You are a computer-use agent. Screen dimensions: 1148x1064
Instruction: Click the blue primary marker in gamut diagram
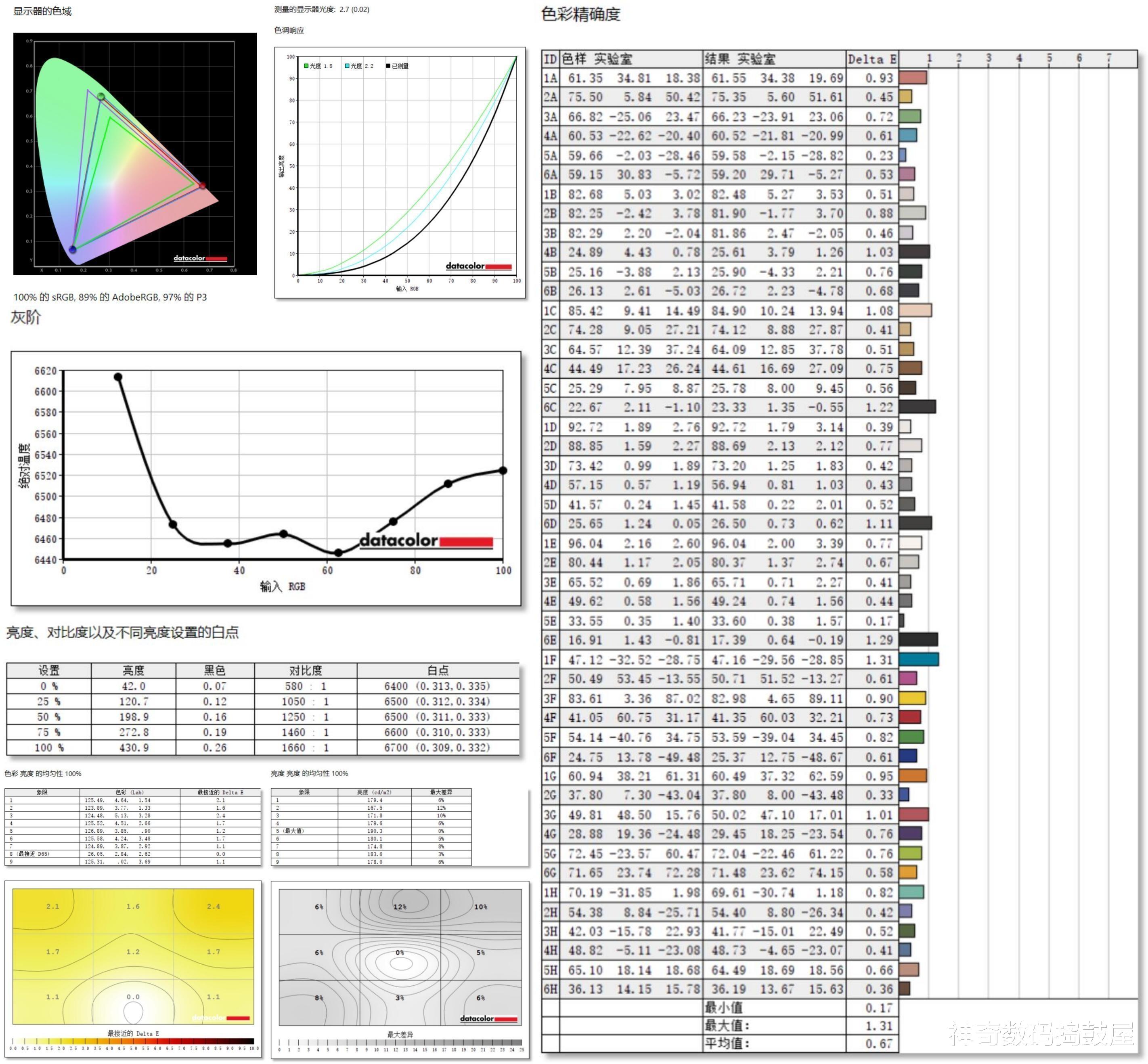tap(73, 249)
